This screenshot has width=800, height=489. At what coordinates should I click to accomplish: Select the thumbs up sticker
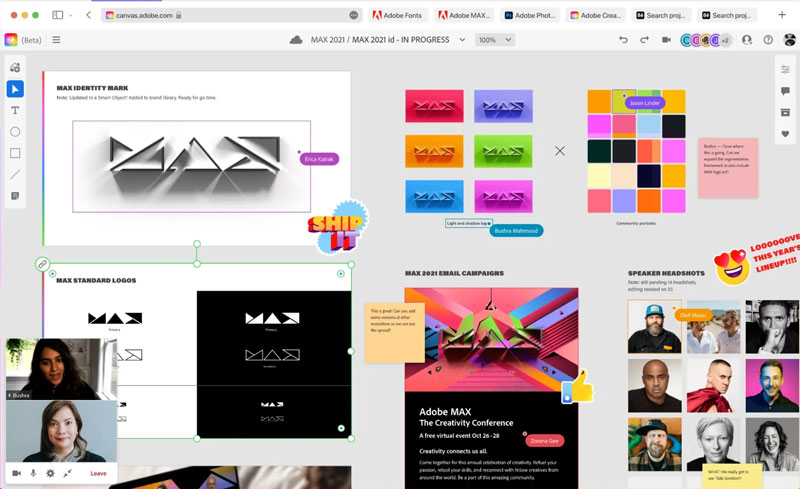[578, 386]
